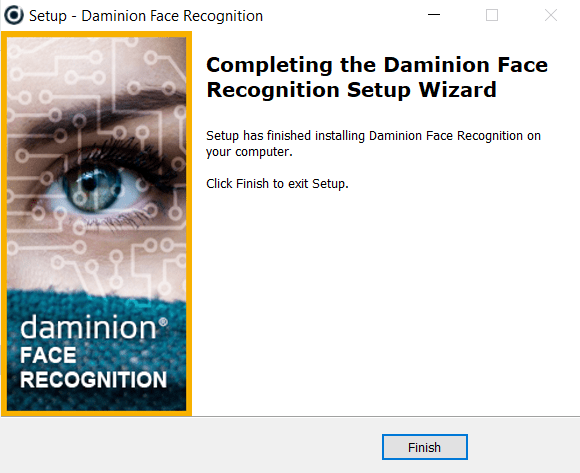Close the Setup wizard window
580x473 pixels.
pos(551,15)
